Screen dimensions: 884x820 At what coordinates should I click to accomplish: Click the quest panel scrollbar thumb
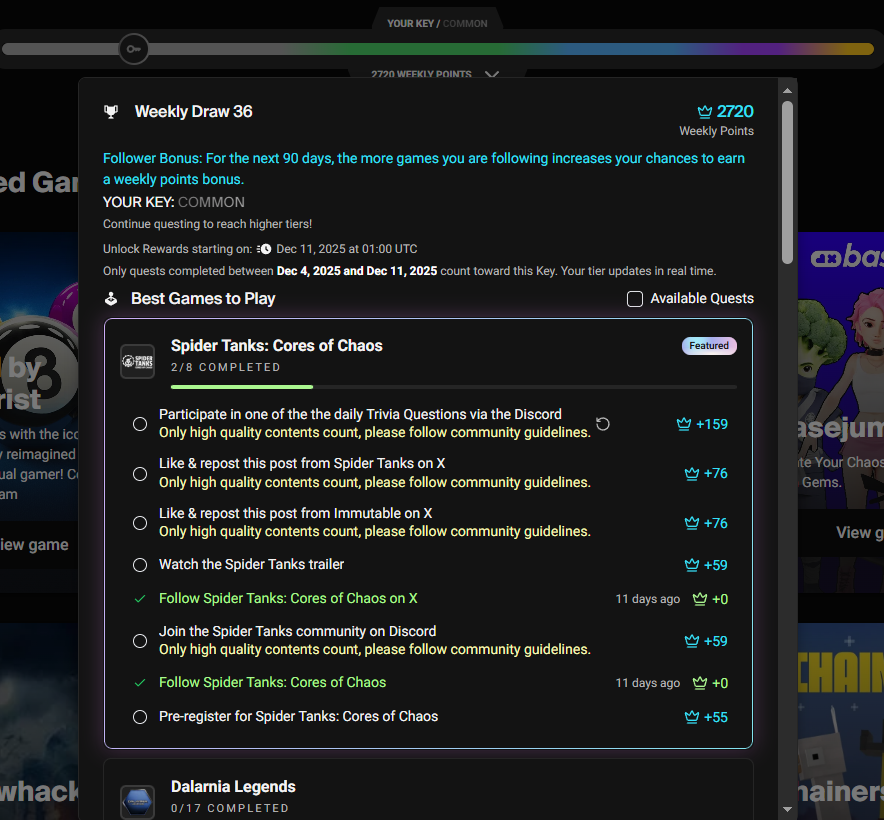click(x=788, y=182)
